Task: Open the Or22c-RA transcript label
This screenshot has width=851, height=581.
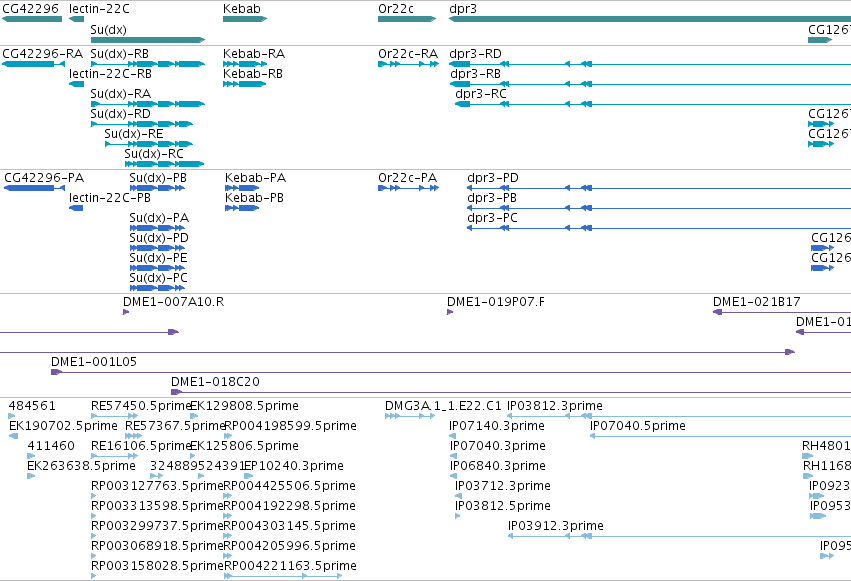Action: tap(408, 54)
